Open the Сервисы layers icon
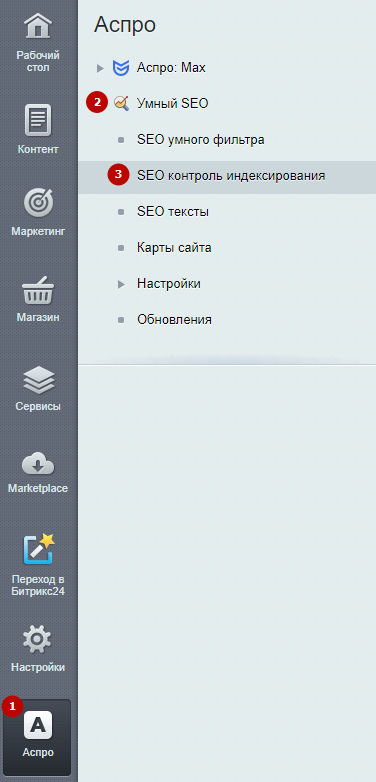 [x=38, y=380]
